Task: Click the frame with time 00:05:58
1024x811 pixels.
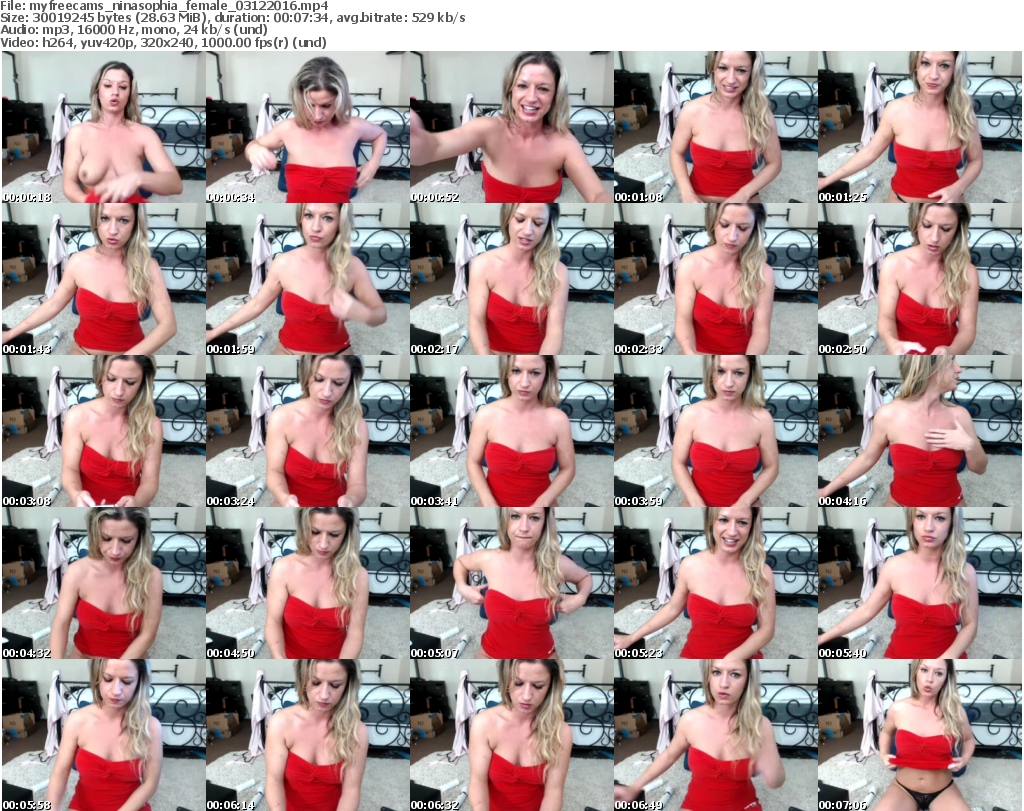Action: 104,735
